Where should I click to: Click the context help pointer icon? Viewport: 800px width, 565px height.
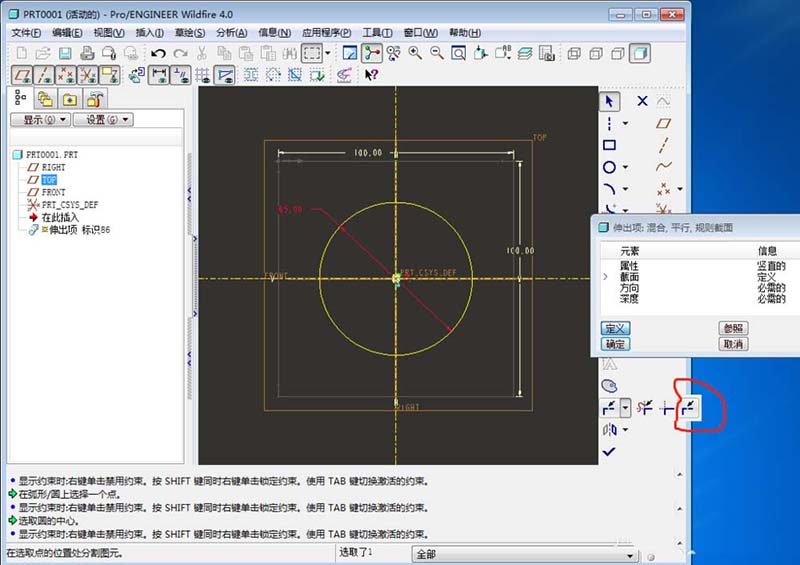point(371,75)
